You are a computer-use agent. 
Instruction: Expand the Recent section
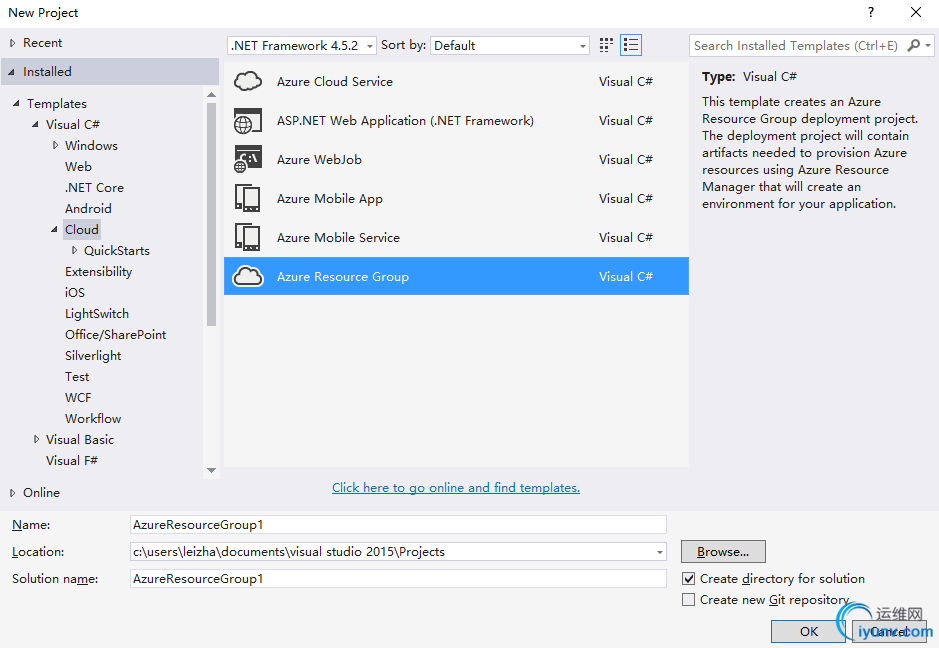(x=12, y=43)
